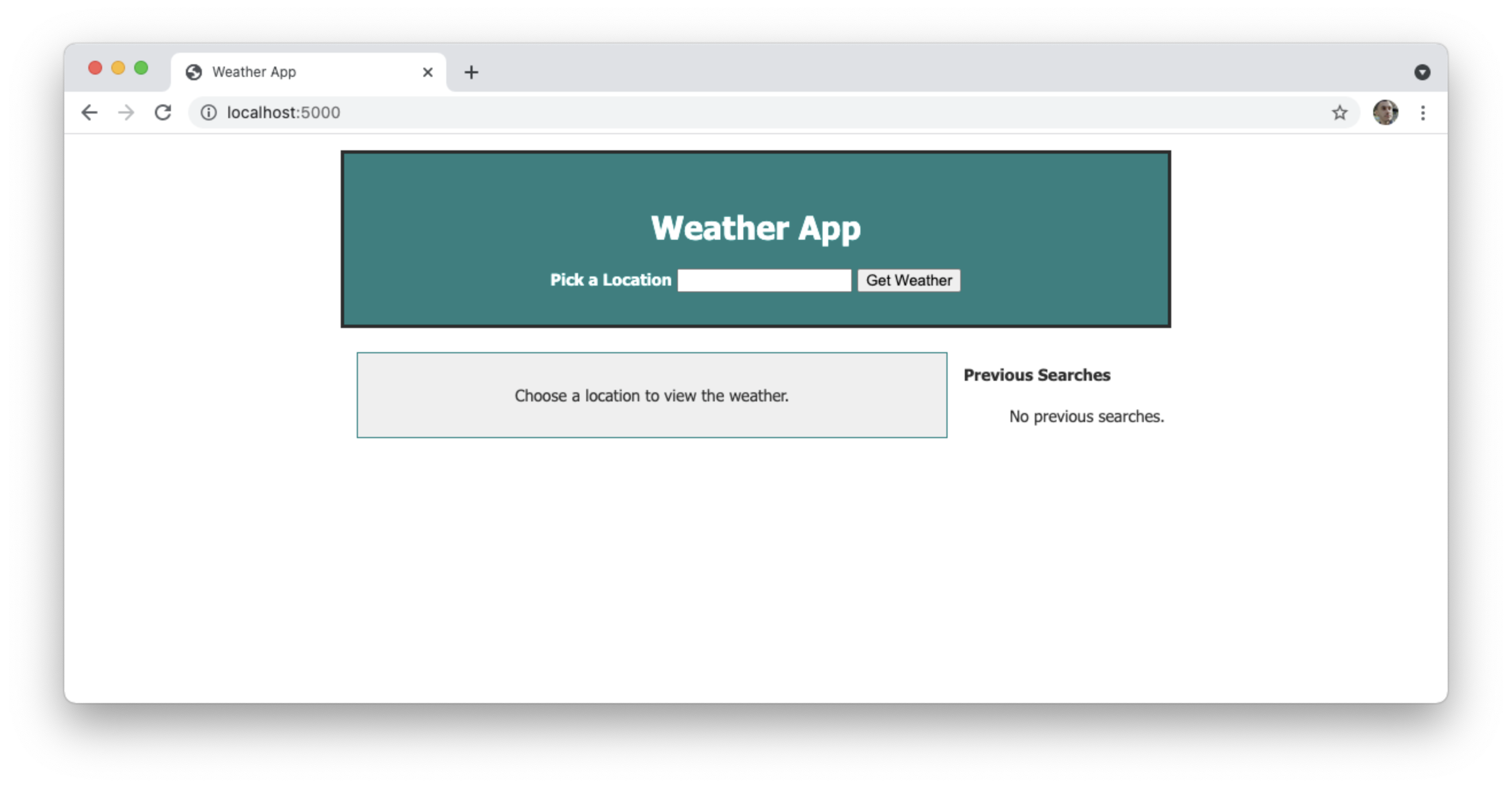This screenshot has height=788, width=1512.
Task: Click the back navigation arrow
Action: click(x=89, y=111)
